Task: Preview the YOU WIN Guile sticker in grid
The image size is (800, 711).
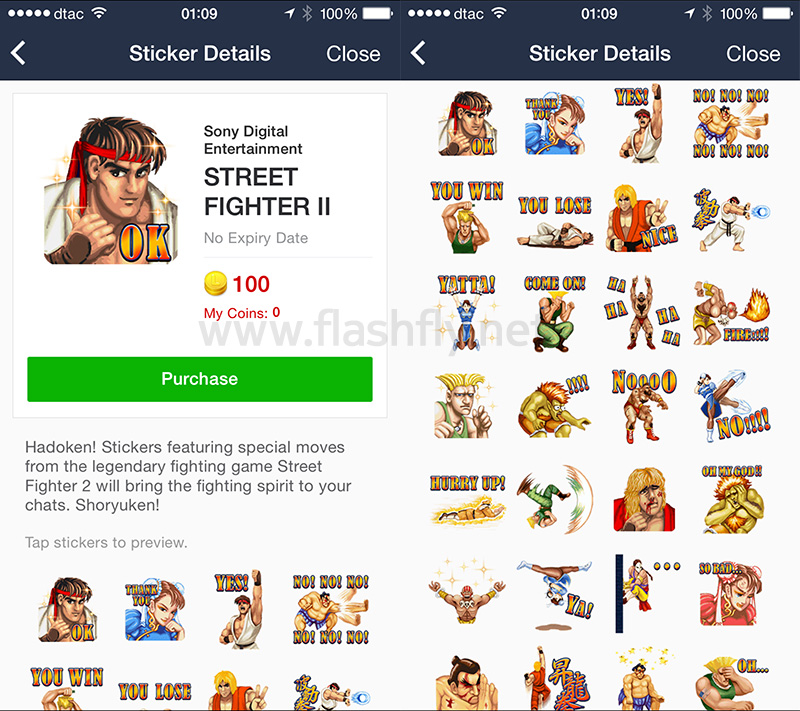Action: click(467, 217)
